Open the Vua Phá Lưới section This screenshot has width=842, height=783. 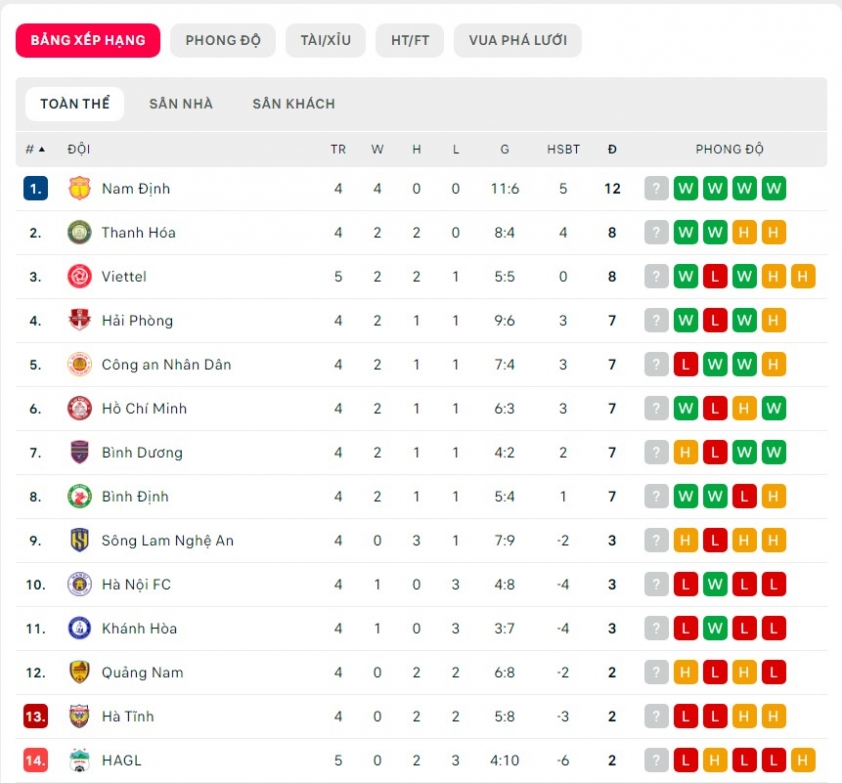click(x=517, y=40)
